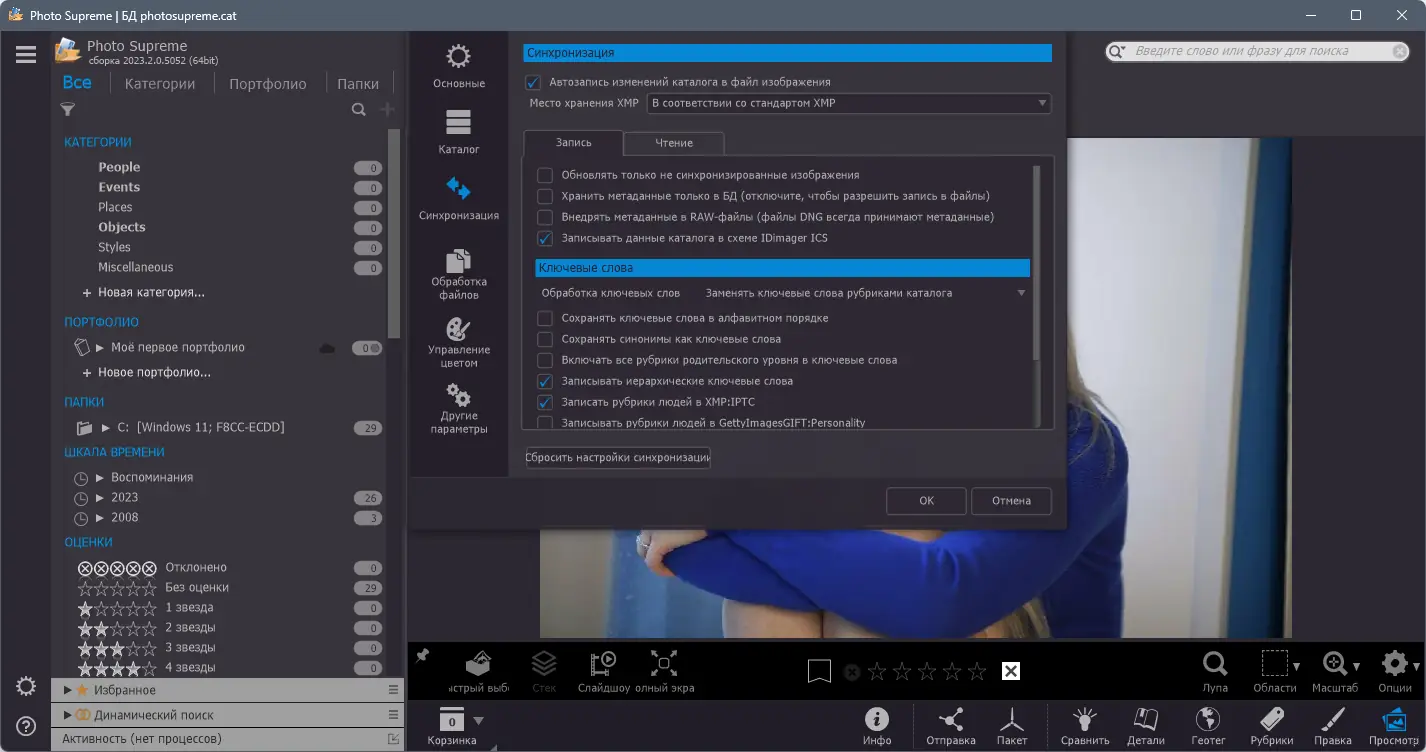Open the Другие параметры settings section
The height and width of the screenshot is (752, 1426).
459,408
